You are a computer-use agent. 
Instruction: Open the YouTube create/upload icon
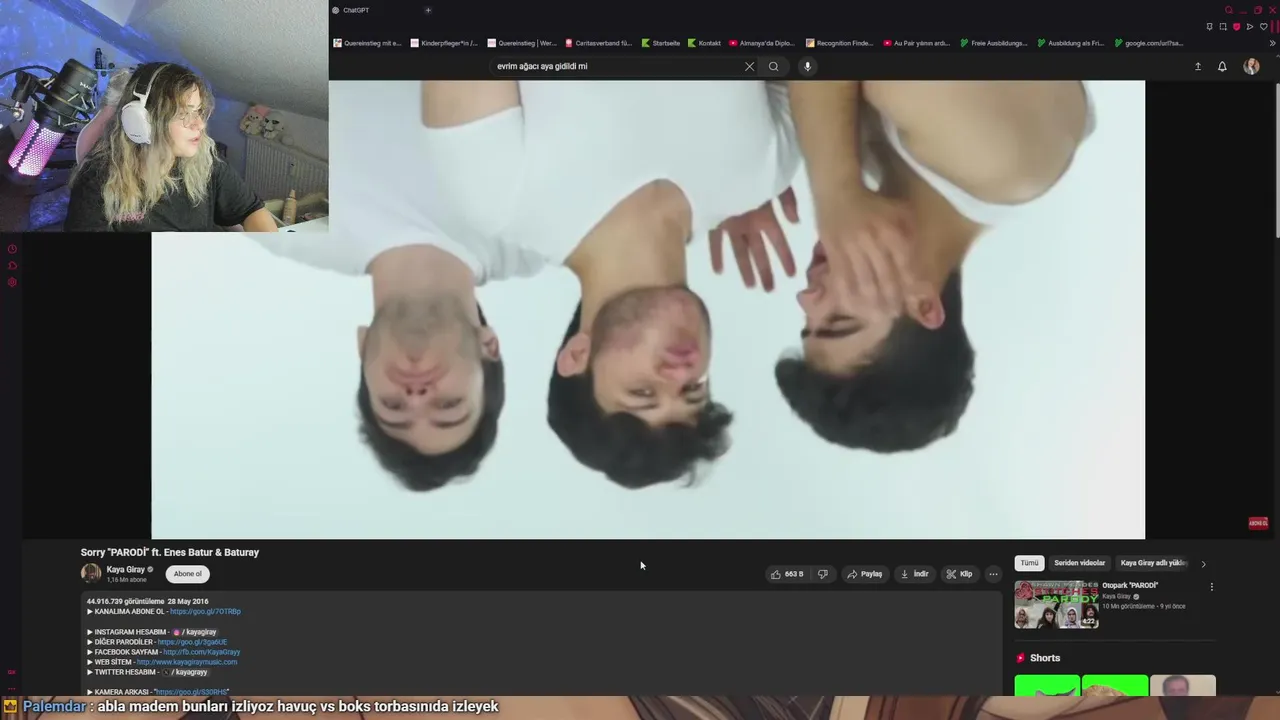[x=1197, y=67]
